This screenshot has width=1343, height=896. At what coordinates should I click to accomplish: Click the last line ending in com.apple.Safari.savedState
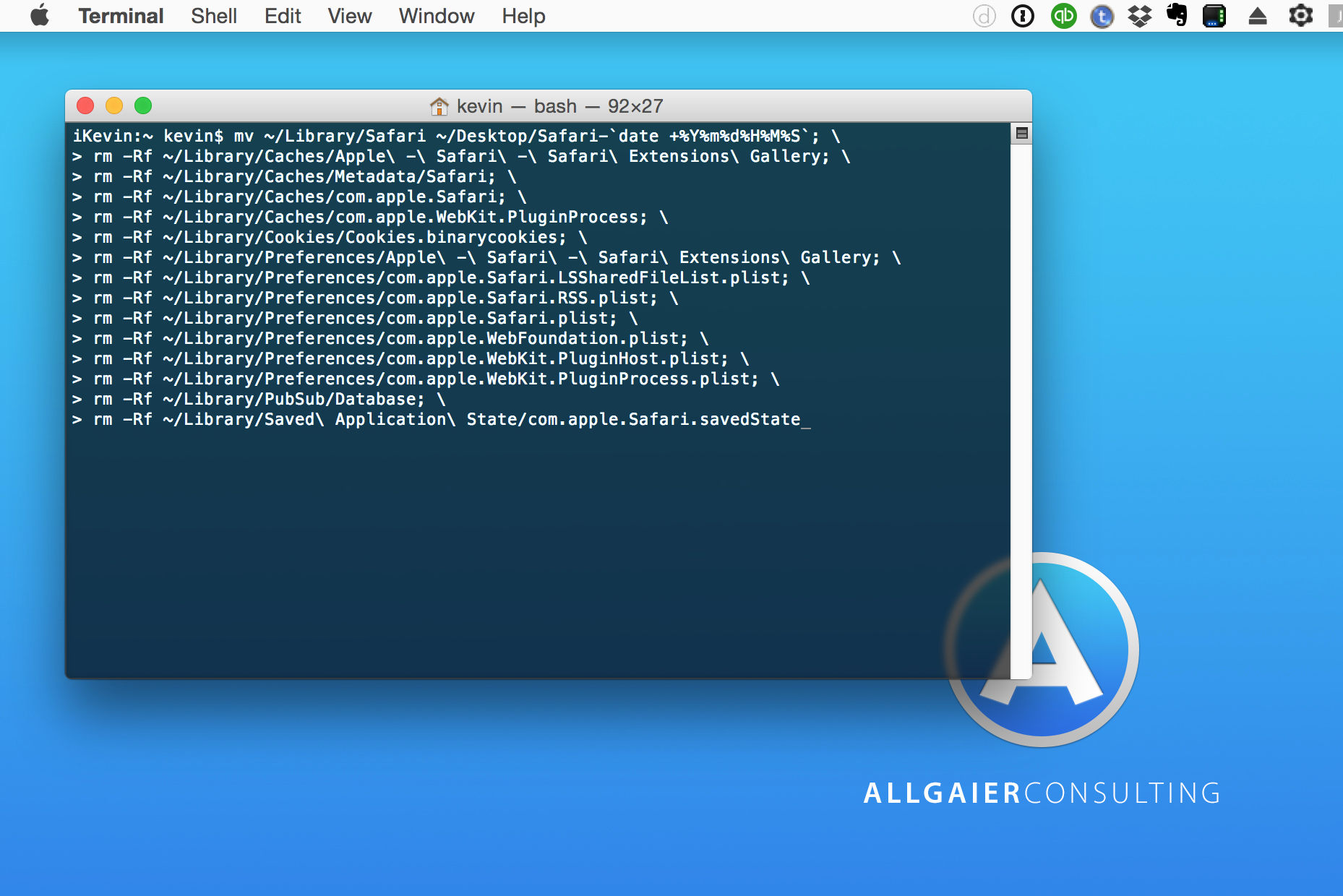442,419
